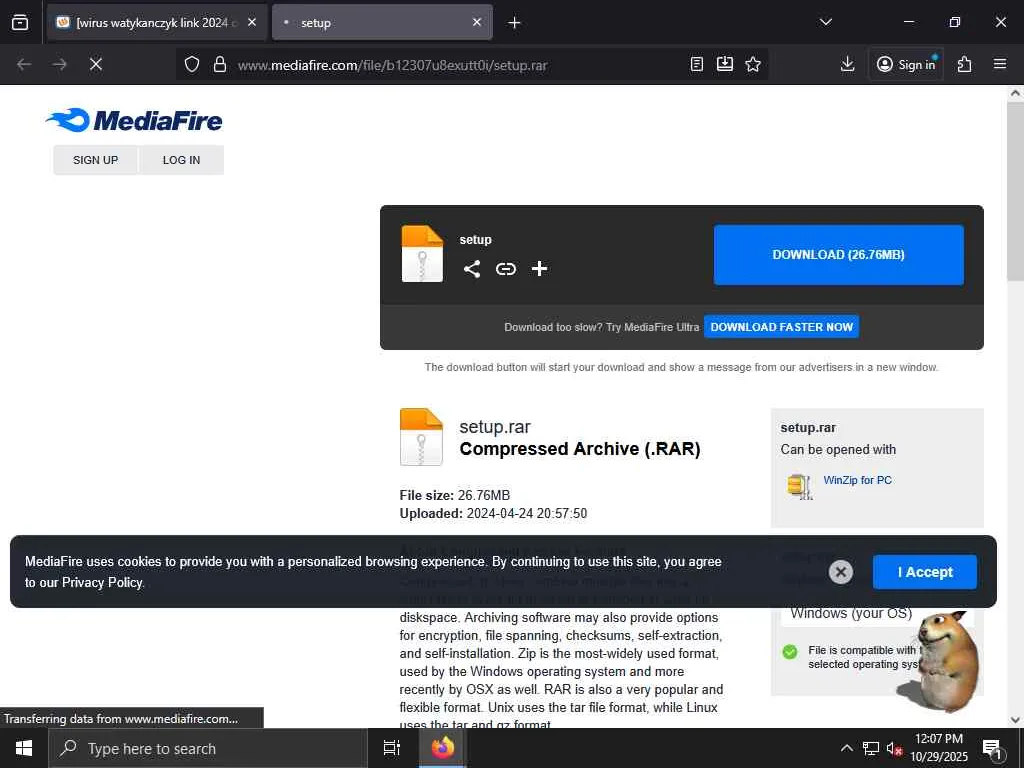Open tracking protection shield icon

(191, 64)
